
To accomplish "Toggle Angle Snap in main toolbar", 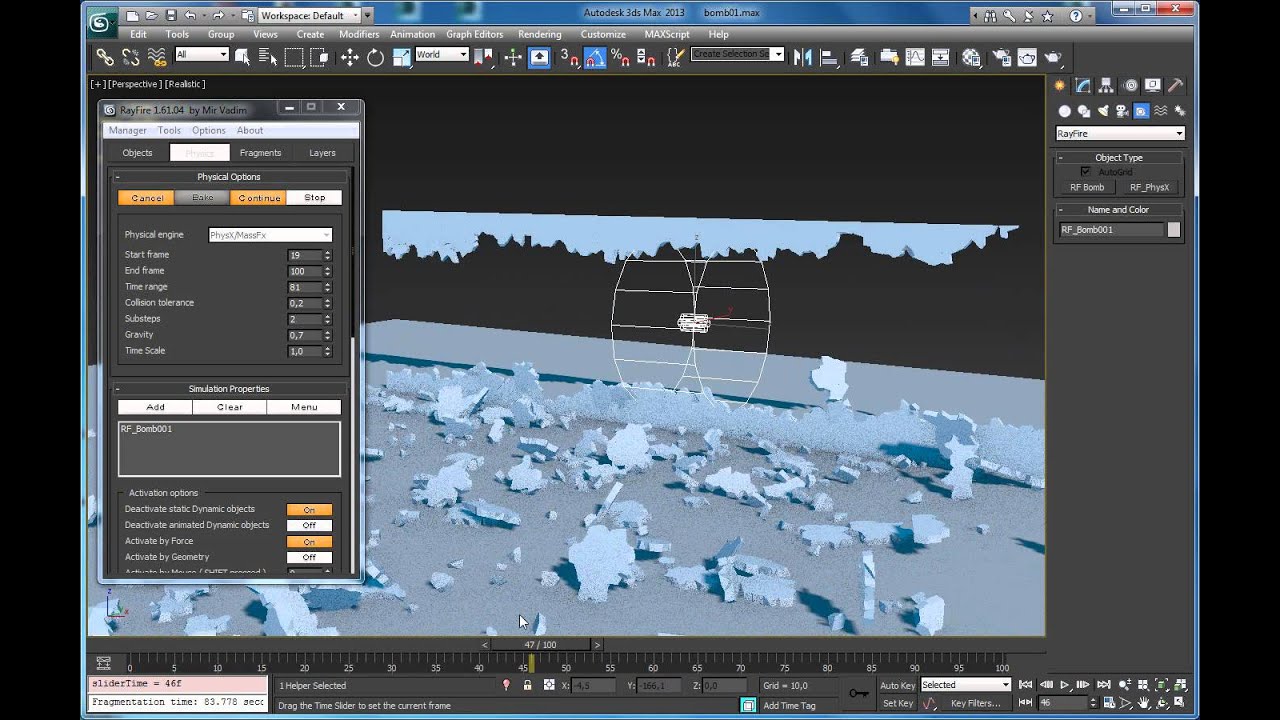I will [x=595, y=57].
